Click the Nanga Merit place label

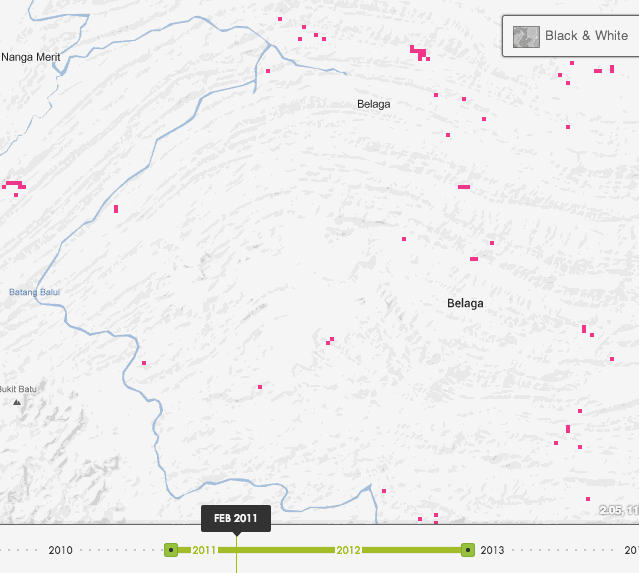coord(31,57)
